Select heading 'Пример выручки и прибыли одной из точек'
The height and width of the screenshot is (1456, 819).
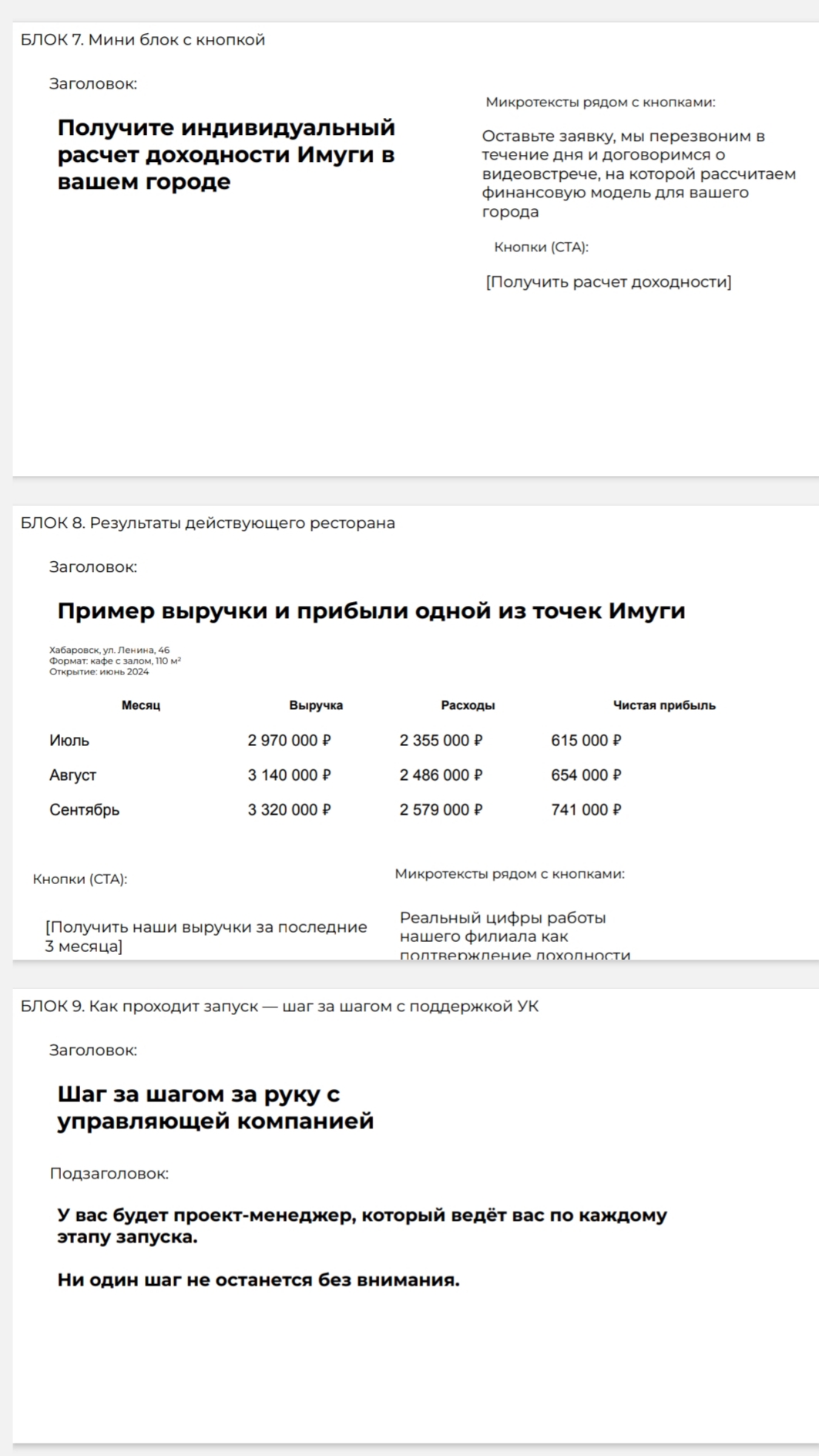(x=371, y=610)
